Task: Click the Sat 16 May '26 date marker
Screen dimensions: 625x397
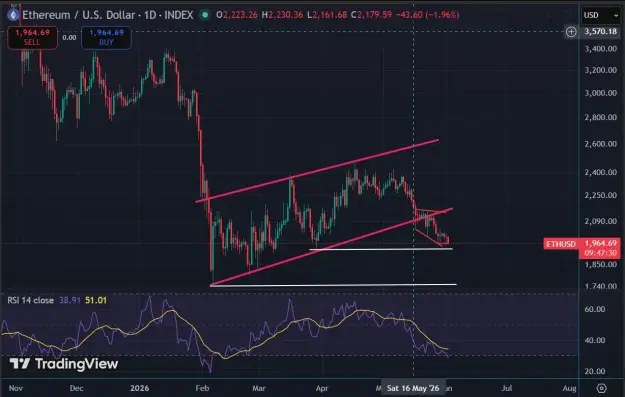Action: 413,388
